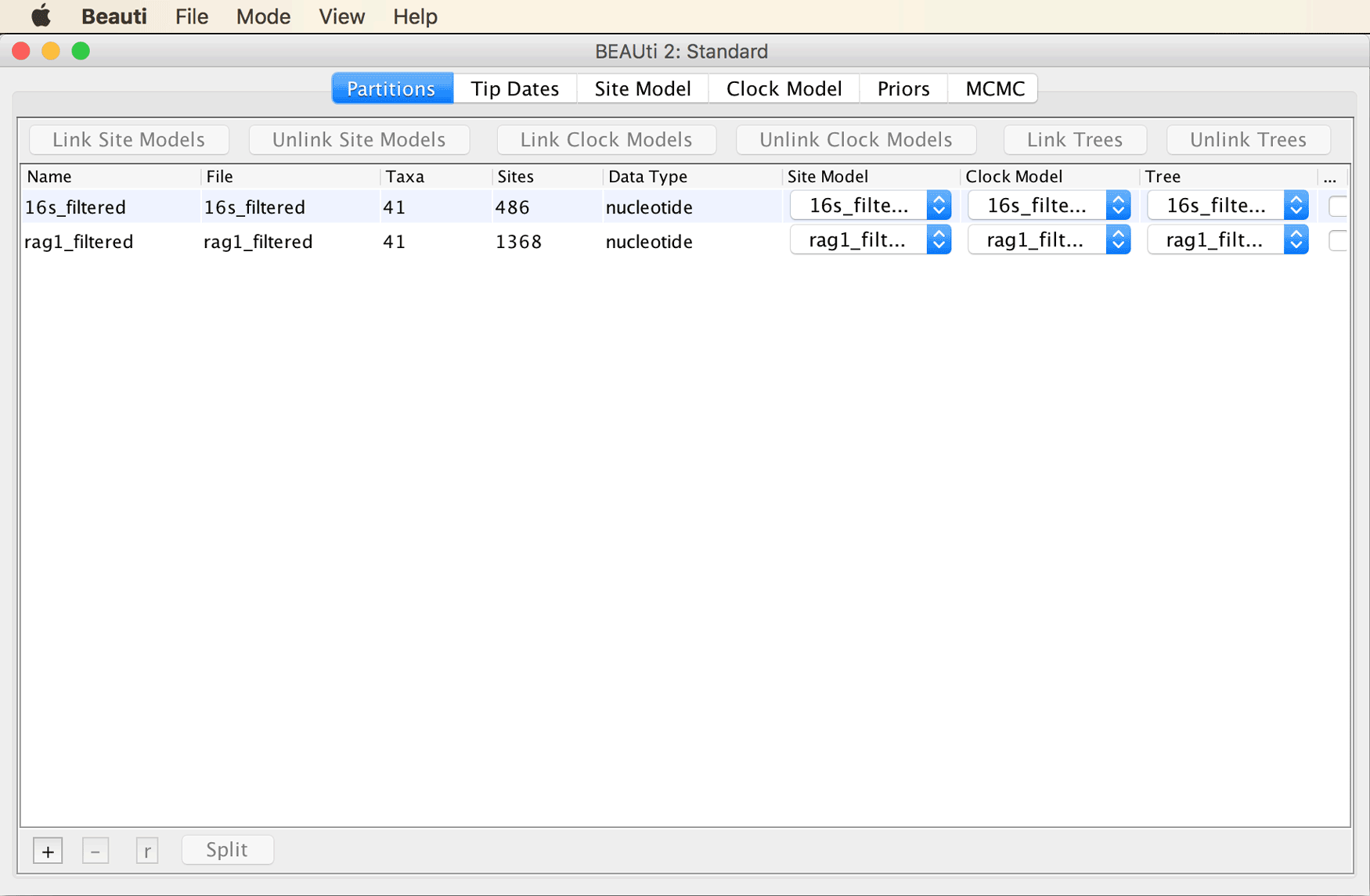
Task: Open the Help menu
Action: pyautogui.click(x=415, y=16)
